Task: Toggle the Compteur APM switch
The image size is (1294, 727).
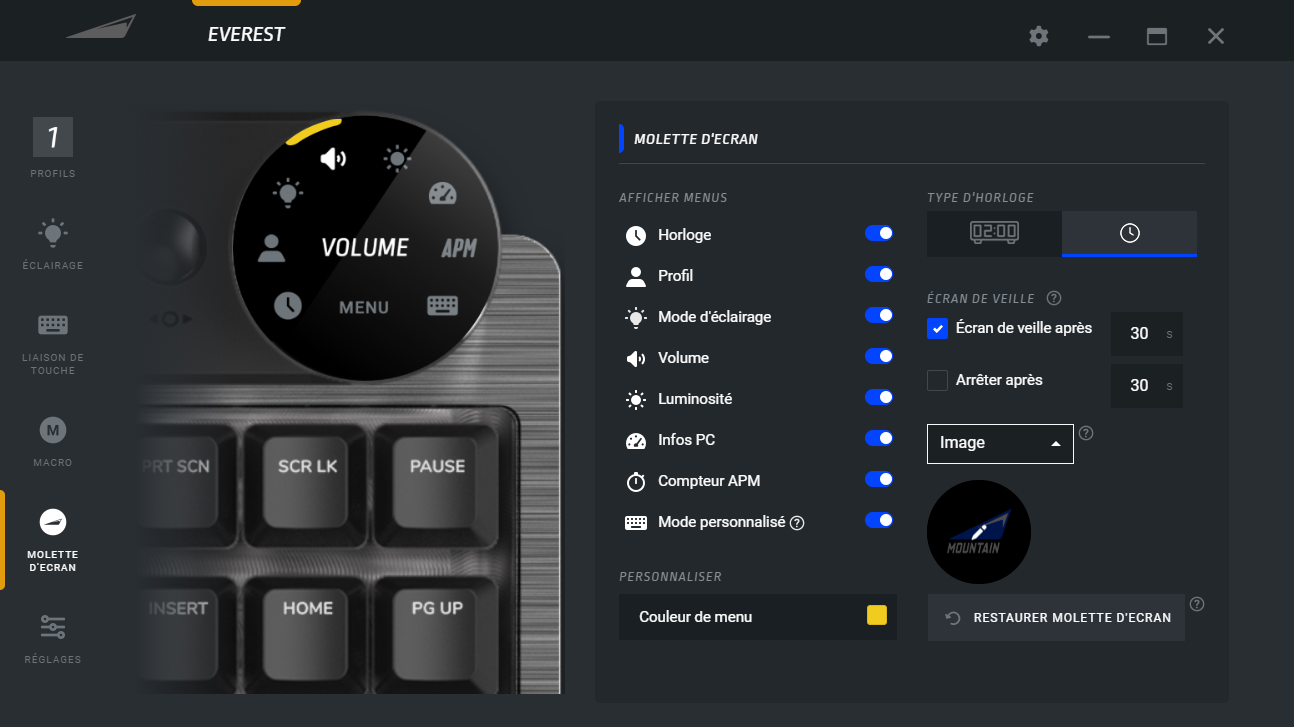Action: (x=879, y=480)
